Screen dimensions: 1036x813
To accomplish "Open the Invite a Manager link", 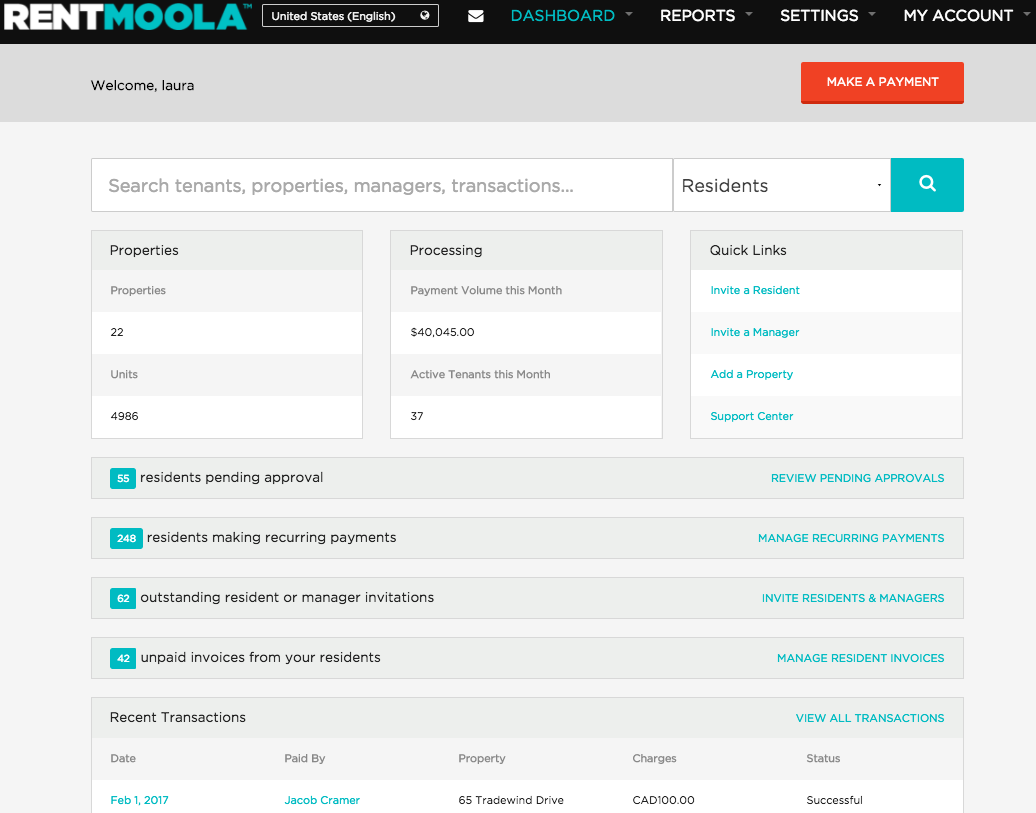I will coord(755,332).
